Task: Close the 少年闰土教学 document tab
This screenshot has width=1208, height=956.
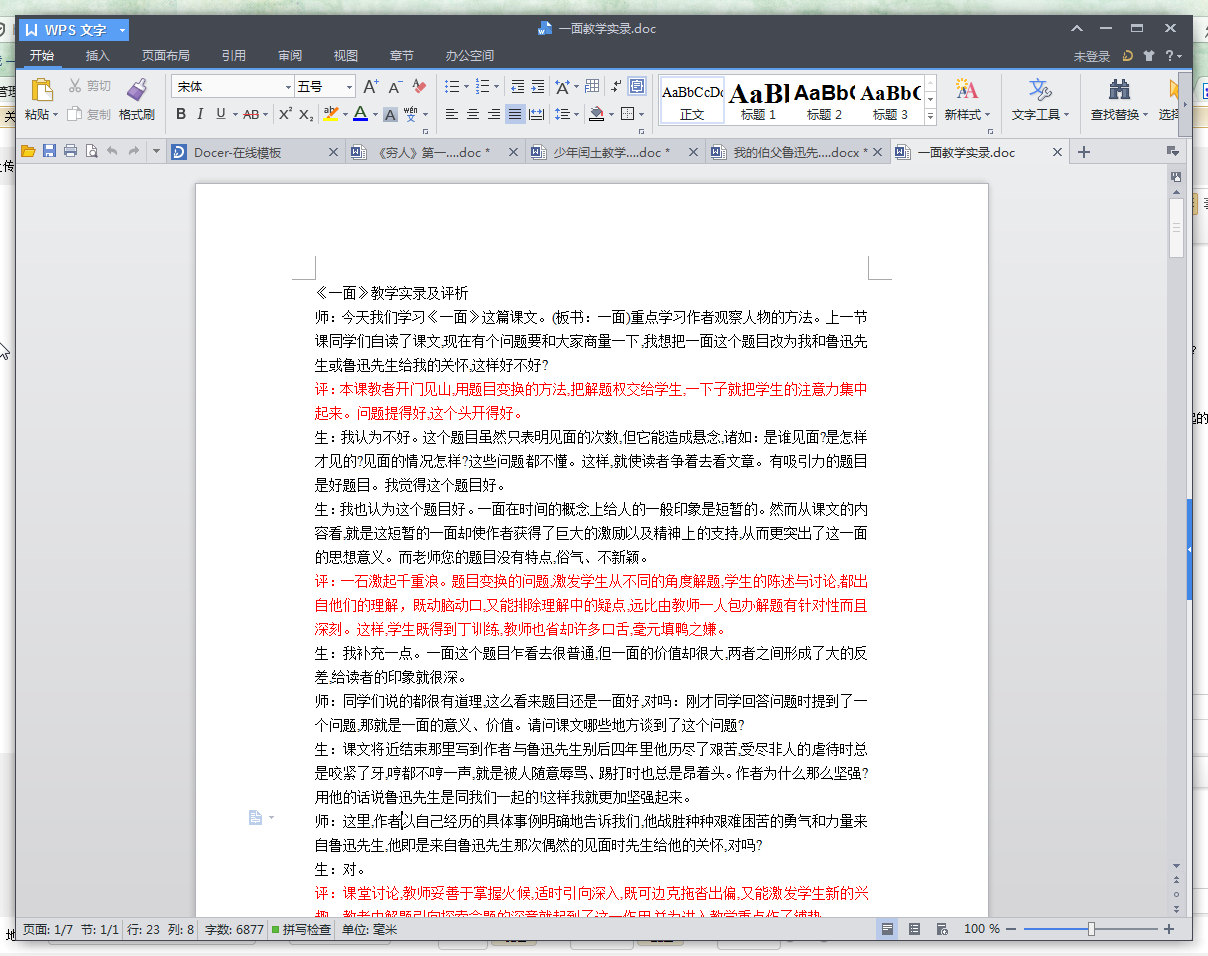Action: pyautogui.click(x=695, y=152)
